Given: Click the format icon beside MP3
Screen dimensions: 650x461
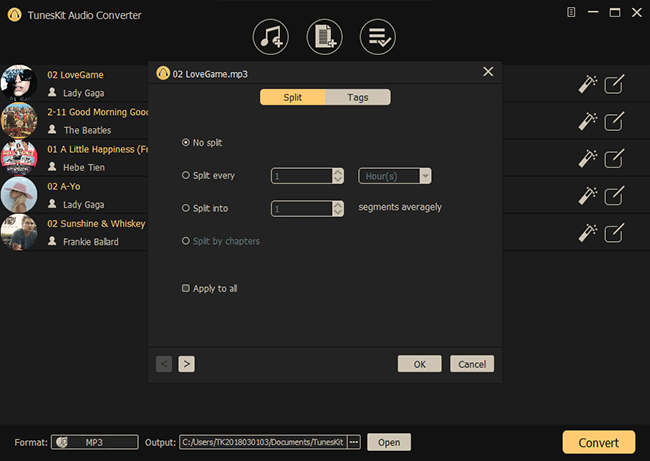Looking at the screenshot, I should click(62, 442).
